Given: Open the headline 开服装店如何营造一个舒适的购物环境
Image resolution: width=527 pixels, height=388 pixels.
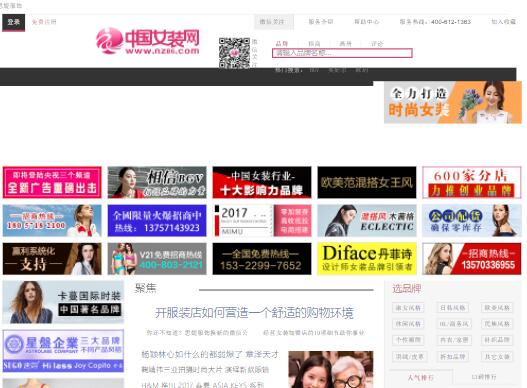Looking at the screenshot, I should point(254,313).
